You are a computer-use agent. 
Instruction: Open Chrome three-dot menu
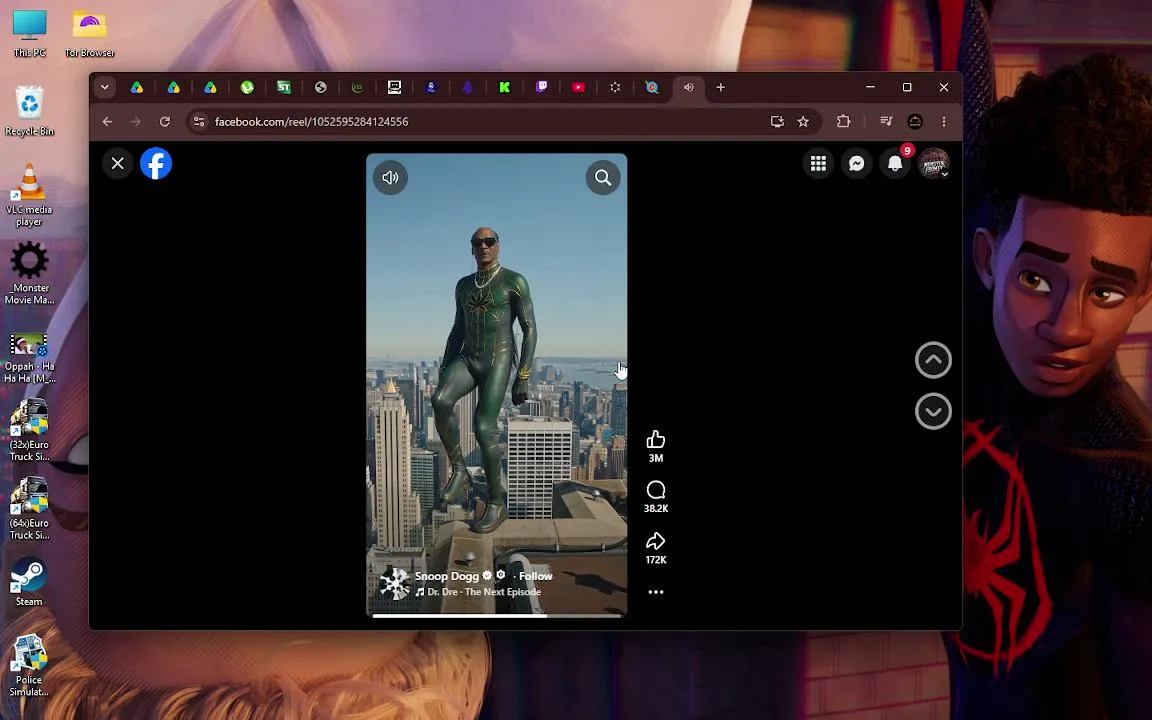[x=944, y=121]
